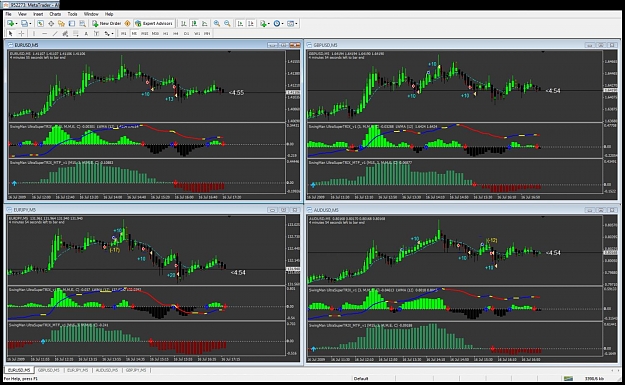Click the Profiles icon
Viewport: 625px width, 385px height.
[24, 24]
